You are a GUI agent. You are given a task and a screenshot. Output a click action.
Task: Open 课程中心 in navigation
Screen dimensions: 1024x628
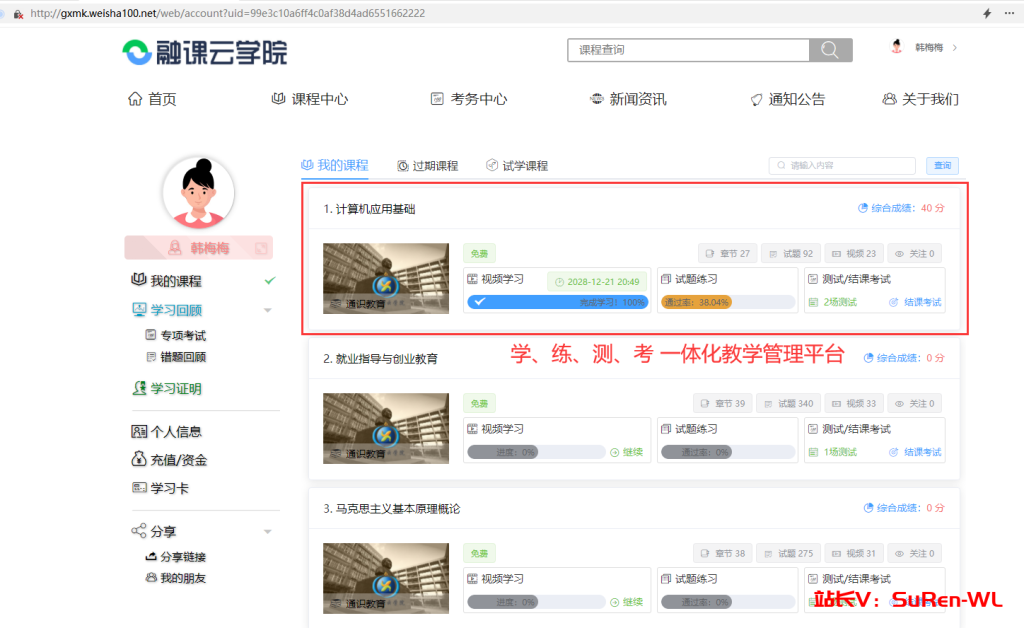[310, 99]
